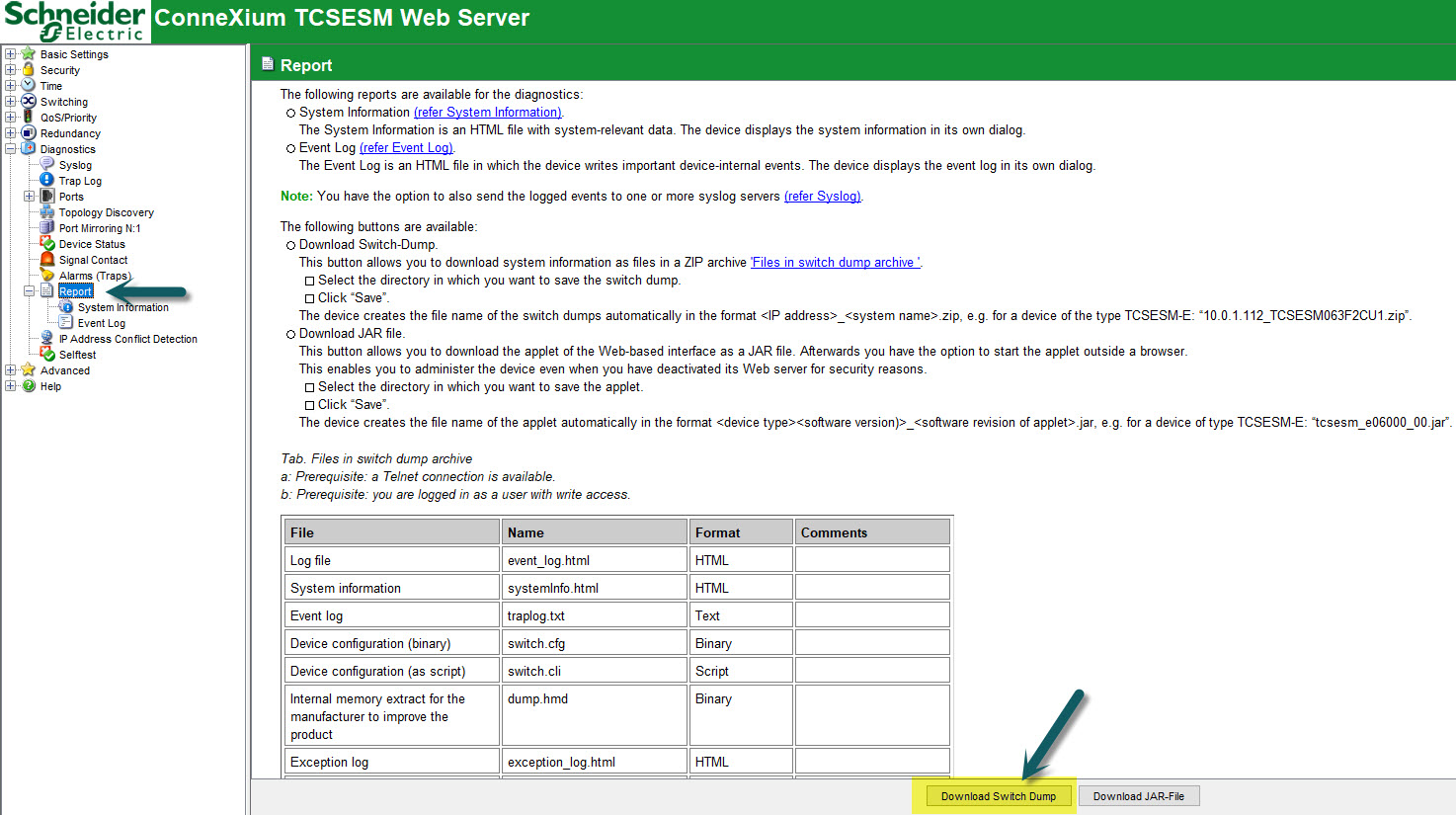
Task: Click the exception_log.html table cell
Action: tap(595, 762)
